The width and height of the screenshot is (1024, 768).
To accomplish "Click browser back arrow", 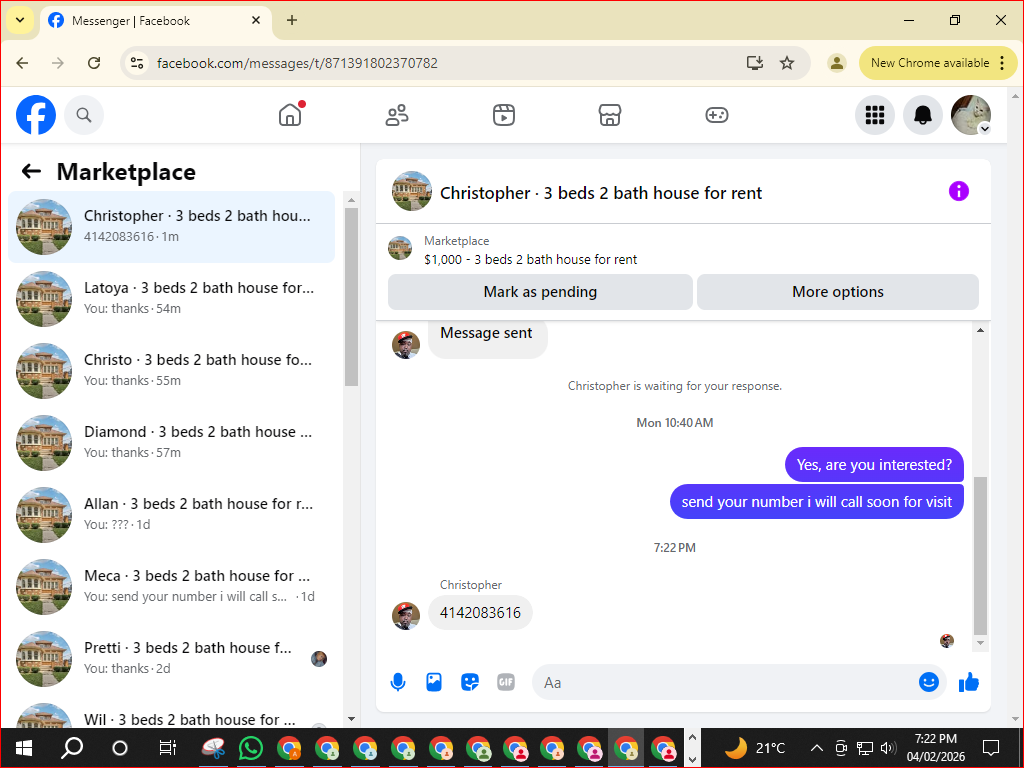I will [22, 63].
